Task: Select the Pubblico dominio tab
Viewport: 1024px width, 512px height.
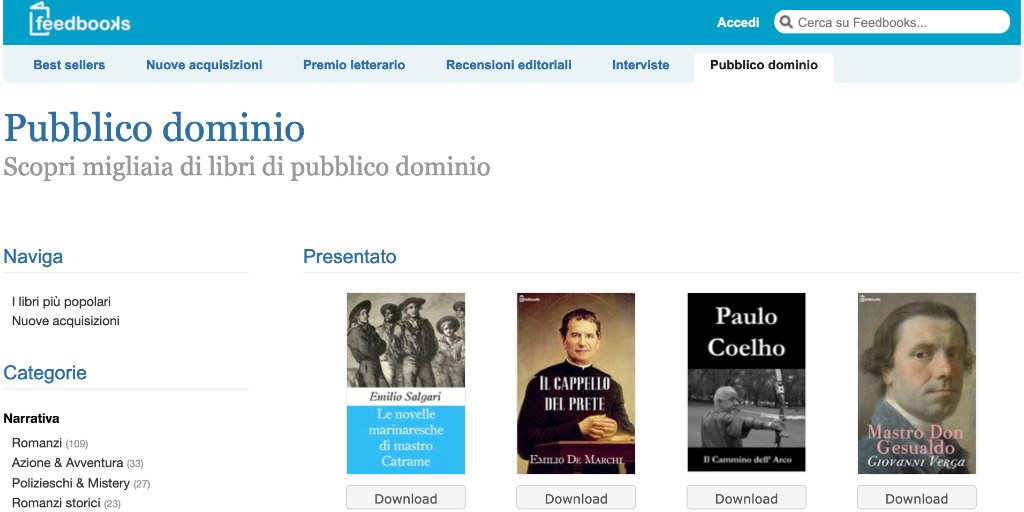Action: pyautogui.click(x=763, y=65)
